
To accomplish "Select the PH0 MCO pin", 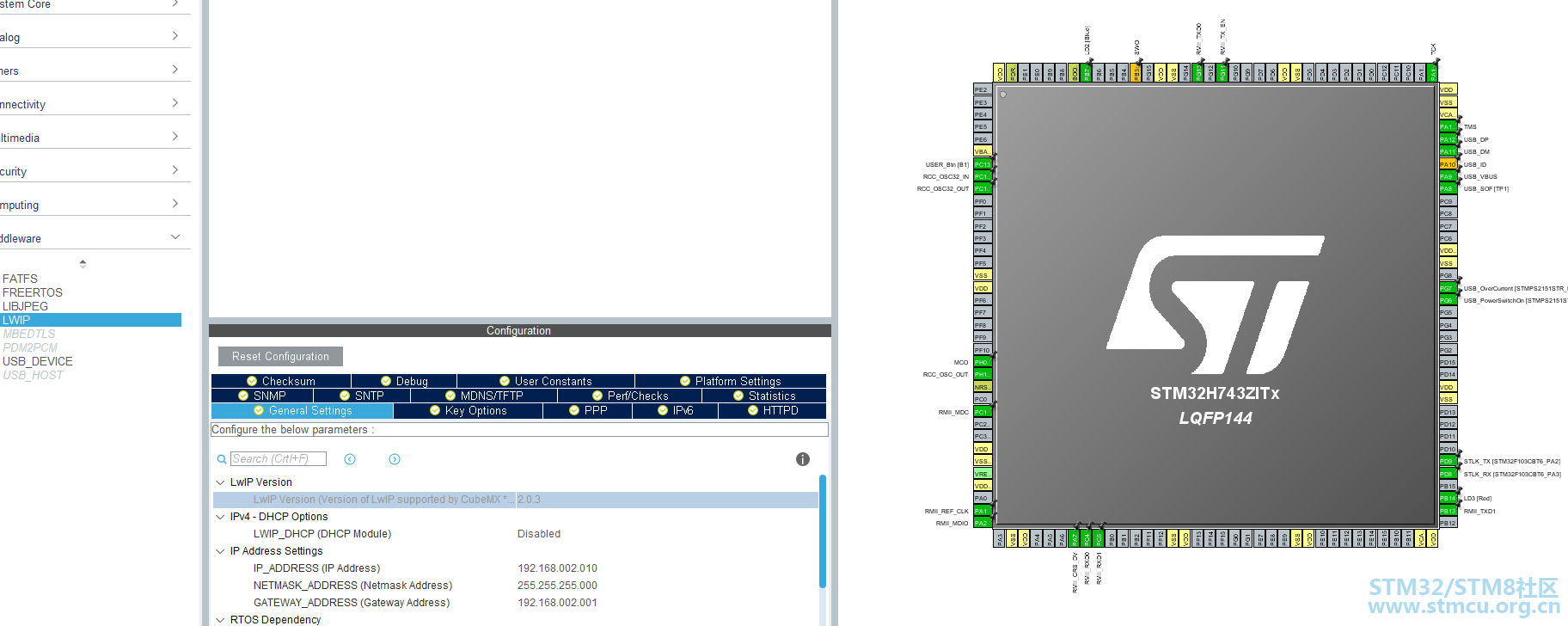I will click(983, 362).
